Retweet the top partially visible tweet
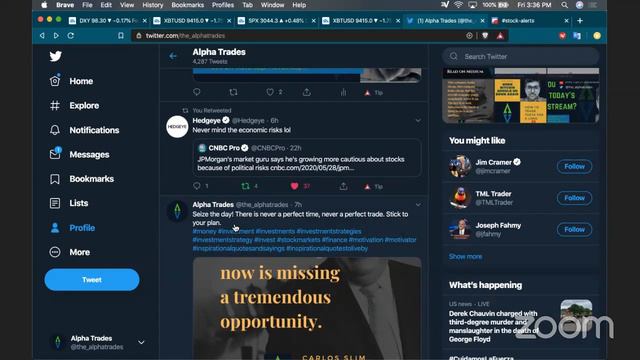 (x=233, y=92)
